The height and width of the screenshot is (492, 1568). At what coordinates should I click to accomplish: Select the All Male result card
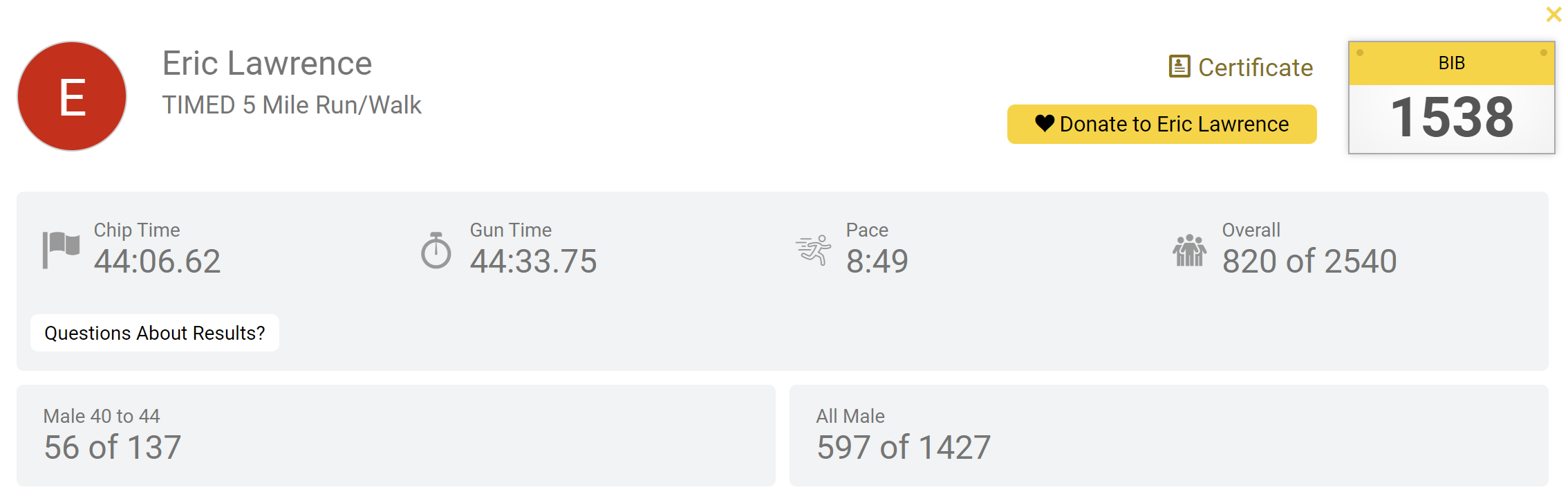[x=1168, y=435]
